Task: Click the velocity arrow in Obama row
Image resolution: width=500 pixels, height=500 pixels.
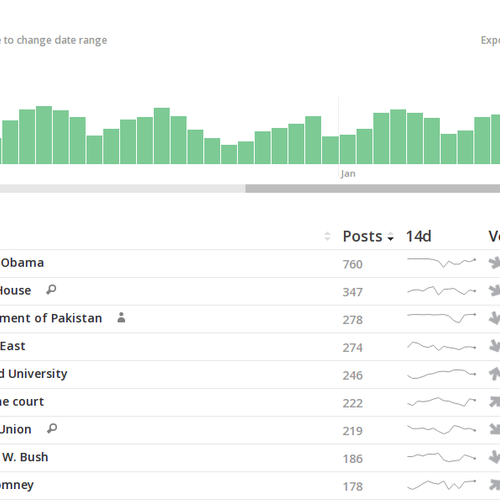Action: 495,263
